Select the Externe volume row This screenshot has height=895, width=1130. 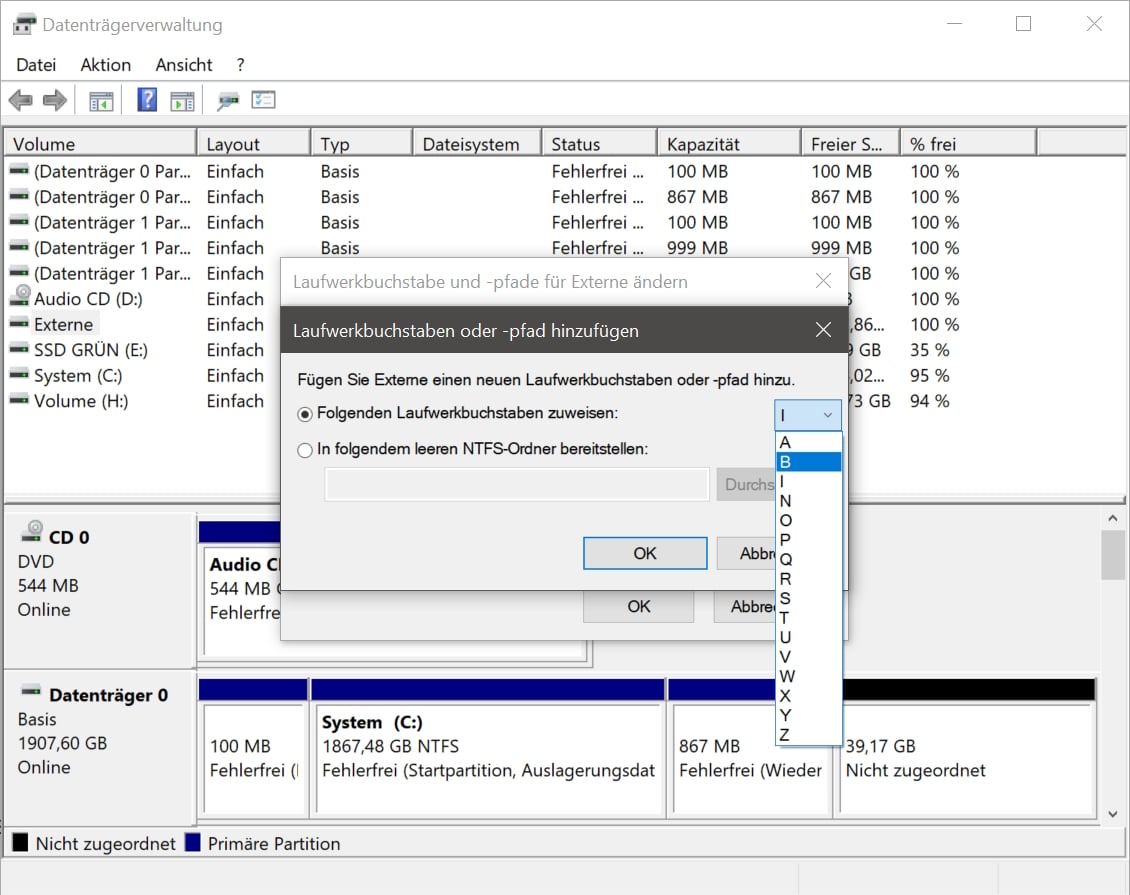click(x=63, y=324)
